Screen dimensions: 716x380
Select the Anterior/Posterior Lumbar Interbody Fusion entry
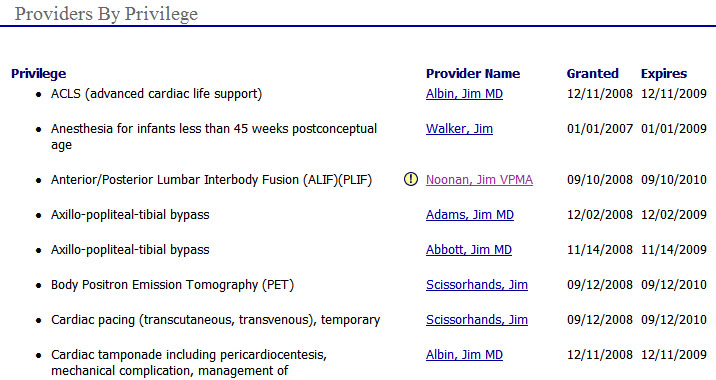pos(211,179)
